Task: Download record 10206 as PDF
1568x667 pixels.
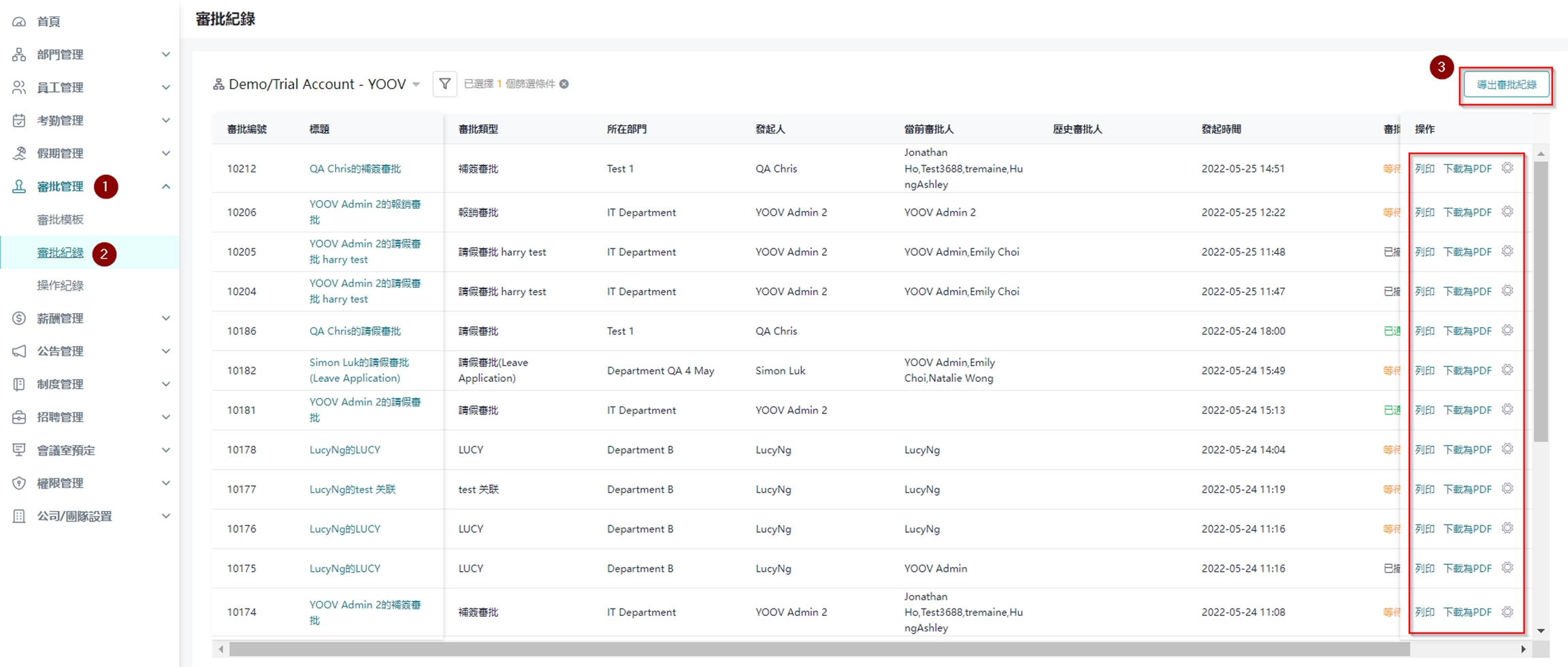Action: coord(1467,212)
